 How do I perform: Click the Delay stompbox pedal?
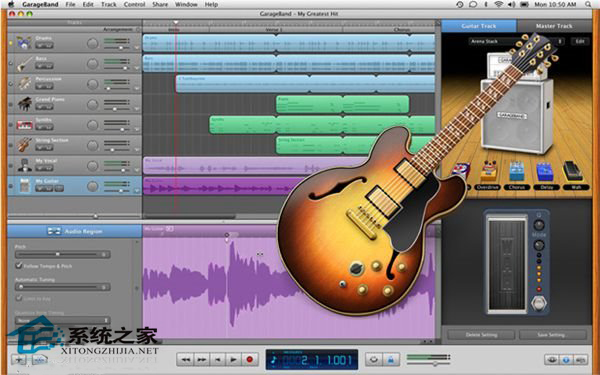pos(544,172)
